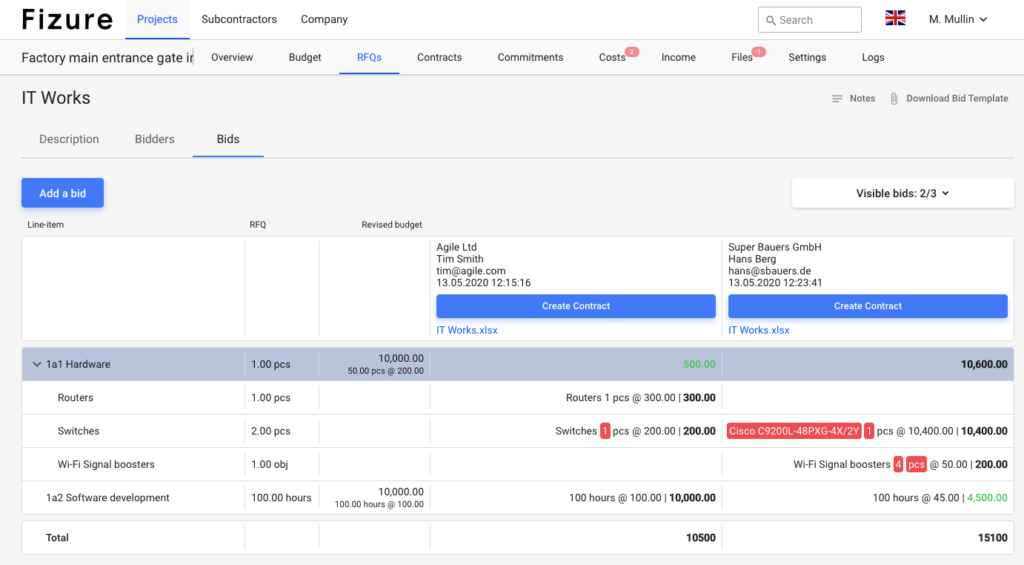The height and width of the screenshot is (565, 1024).
Task: Select the Bids sub-tab
Action: pos(228,139)
